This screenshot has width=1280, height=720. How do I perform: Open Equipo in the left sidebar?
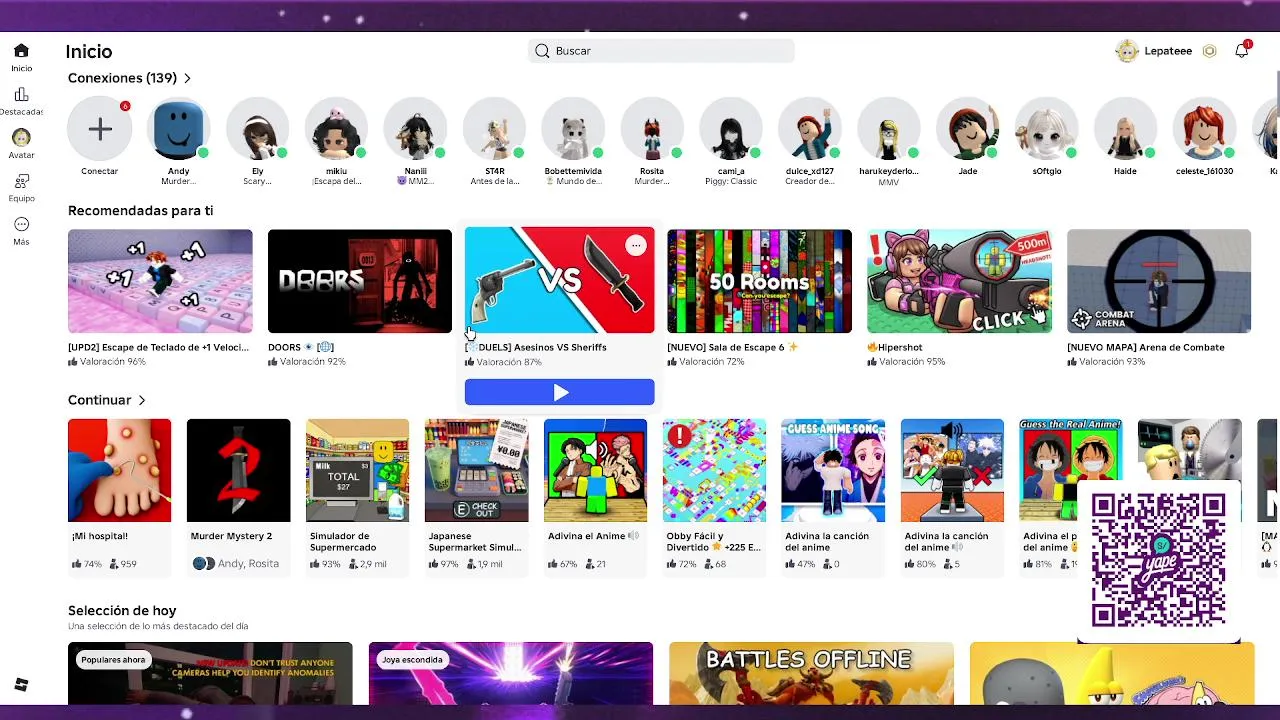(21, 187)
